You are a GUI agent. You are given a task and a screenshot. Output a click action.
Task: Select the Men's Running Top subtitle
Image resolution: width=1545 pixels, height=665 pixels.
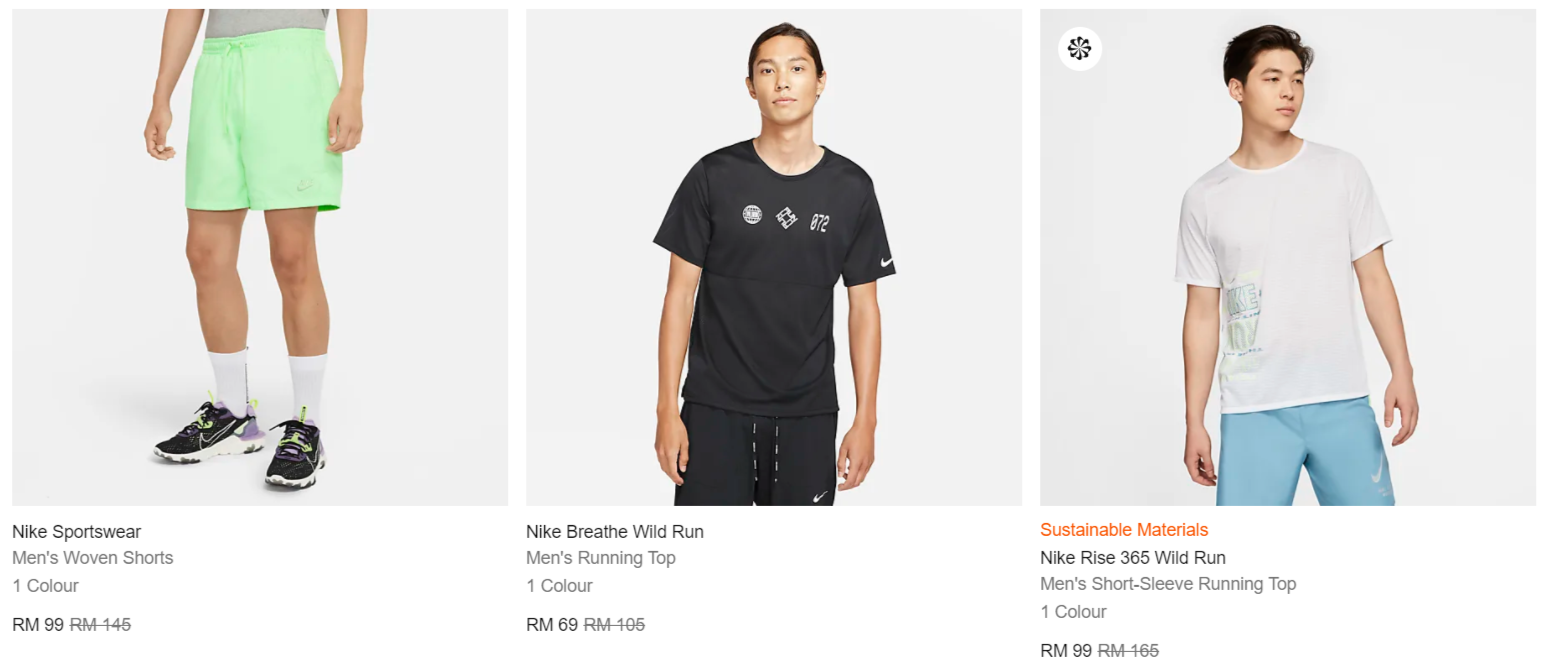point(601,558)
